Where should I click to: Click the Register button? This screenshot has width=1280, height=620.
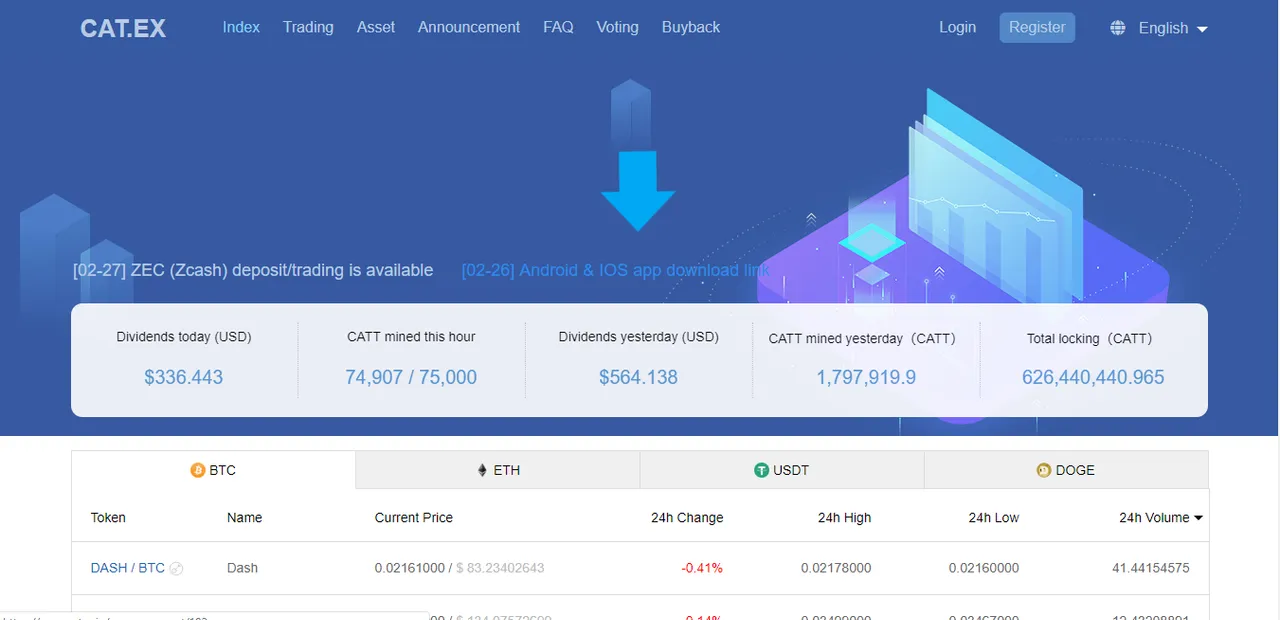click(x=1037, y=27)
